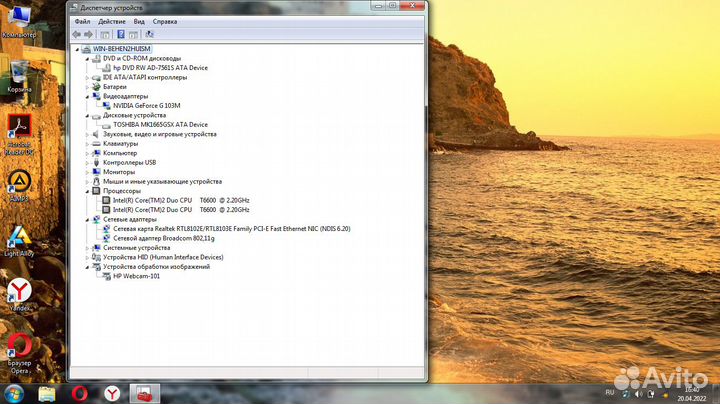Click the Видеоадаптеры display icon
Image resolution: width=720 pixels, height=404 pixels.
pos(96,96)
